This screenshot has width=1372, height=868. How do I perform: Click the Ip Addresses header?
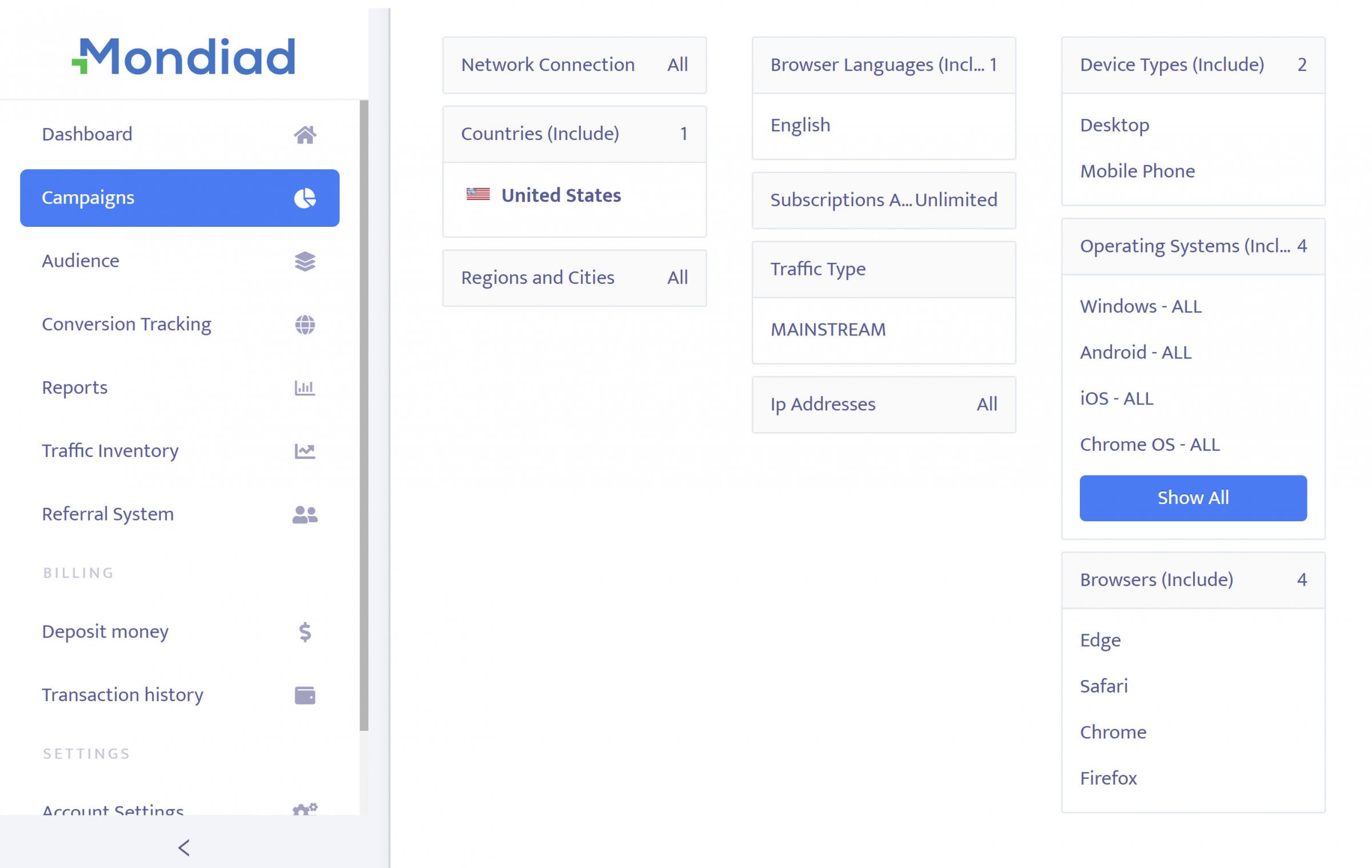coord(884,405)
